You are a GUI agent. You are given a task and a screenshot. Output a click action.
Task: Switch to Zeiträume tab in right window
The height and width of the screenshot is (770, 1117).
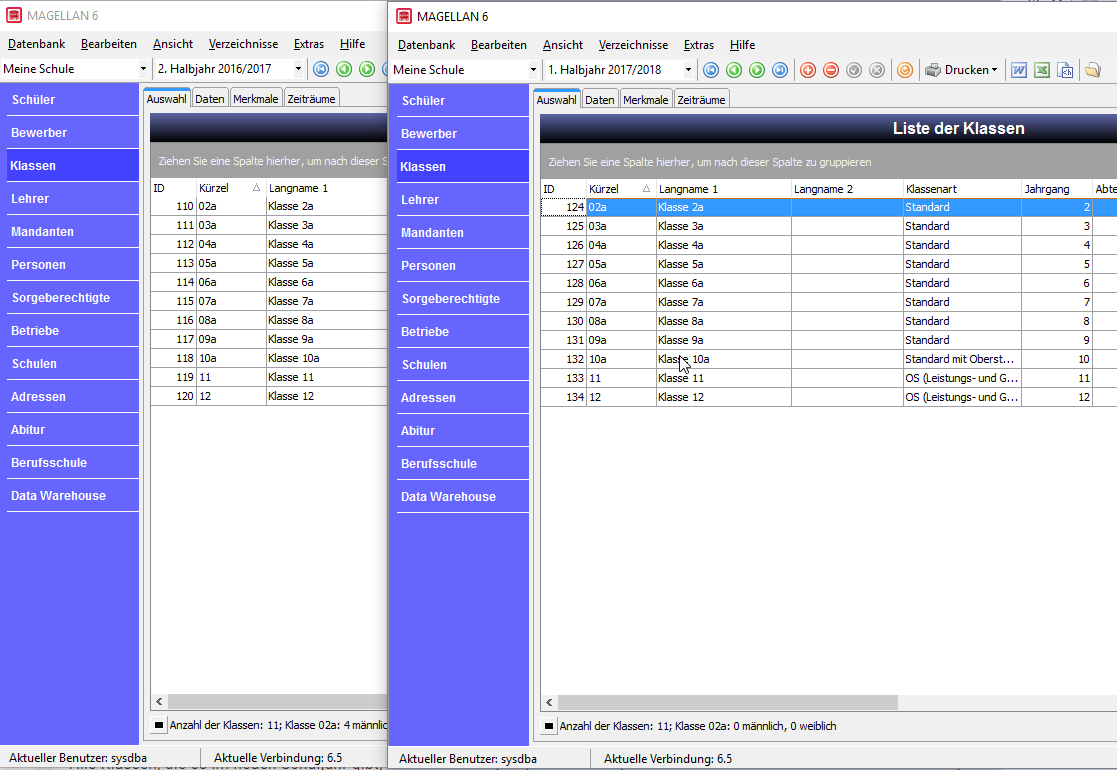click(x=701, y=100)
